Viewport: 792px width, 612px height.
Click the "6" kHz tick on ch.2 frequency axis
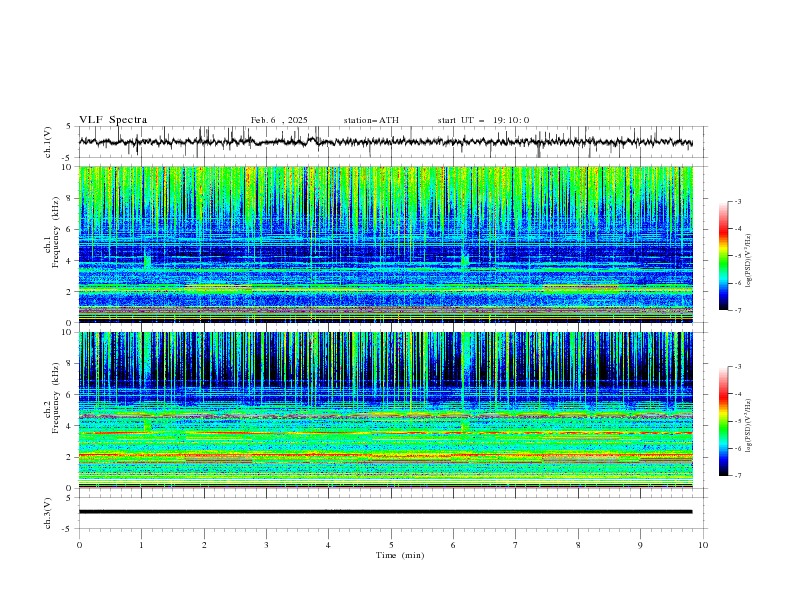70,395
